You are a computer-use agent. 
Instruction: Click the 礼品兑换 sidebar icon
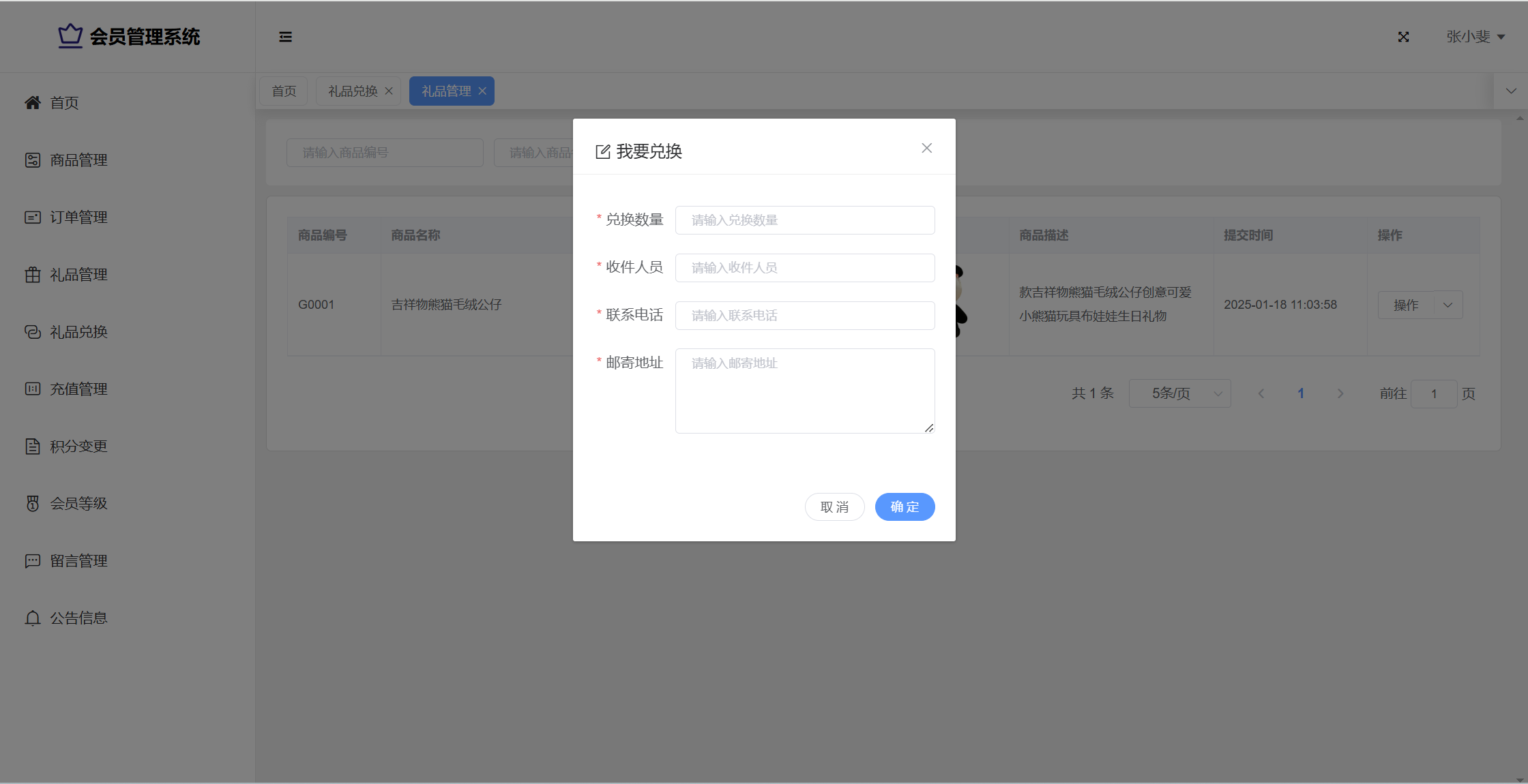point(32,332)
